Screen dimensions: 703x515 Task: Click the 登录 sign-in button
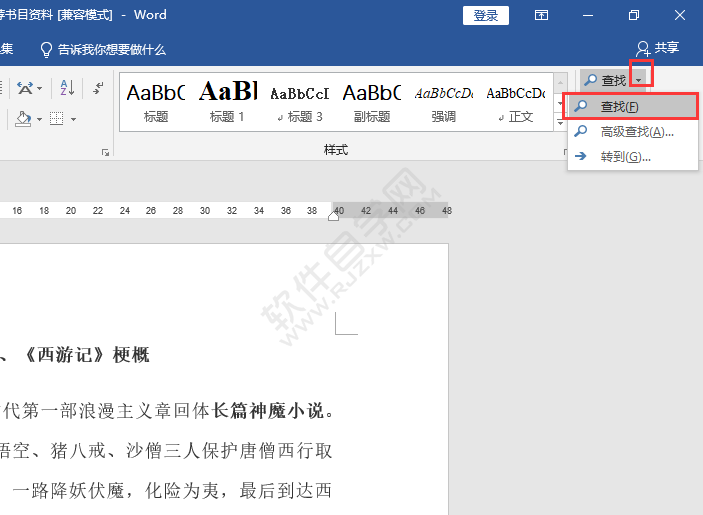(x=485, y=15)
